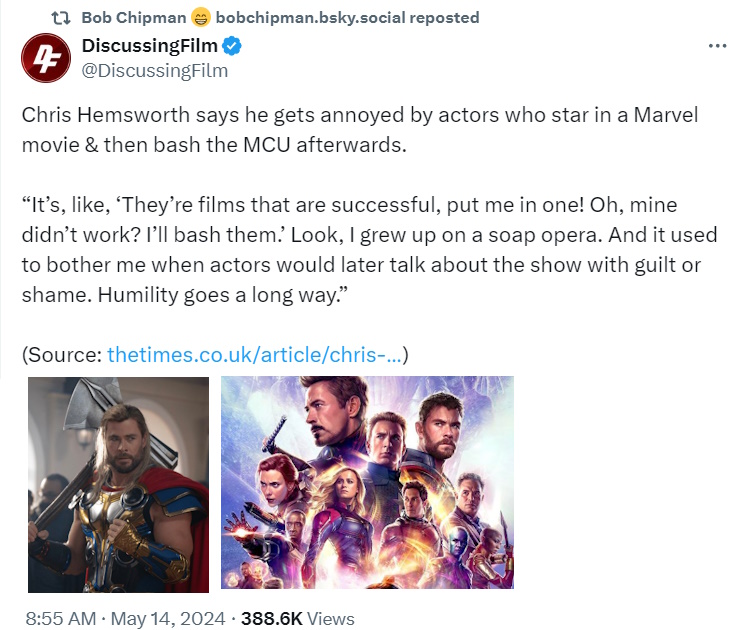Open the DiscussingFilm profile avatar

tap(43, 58)
